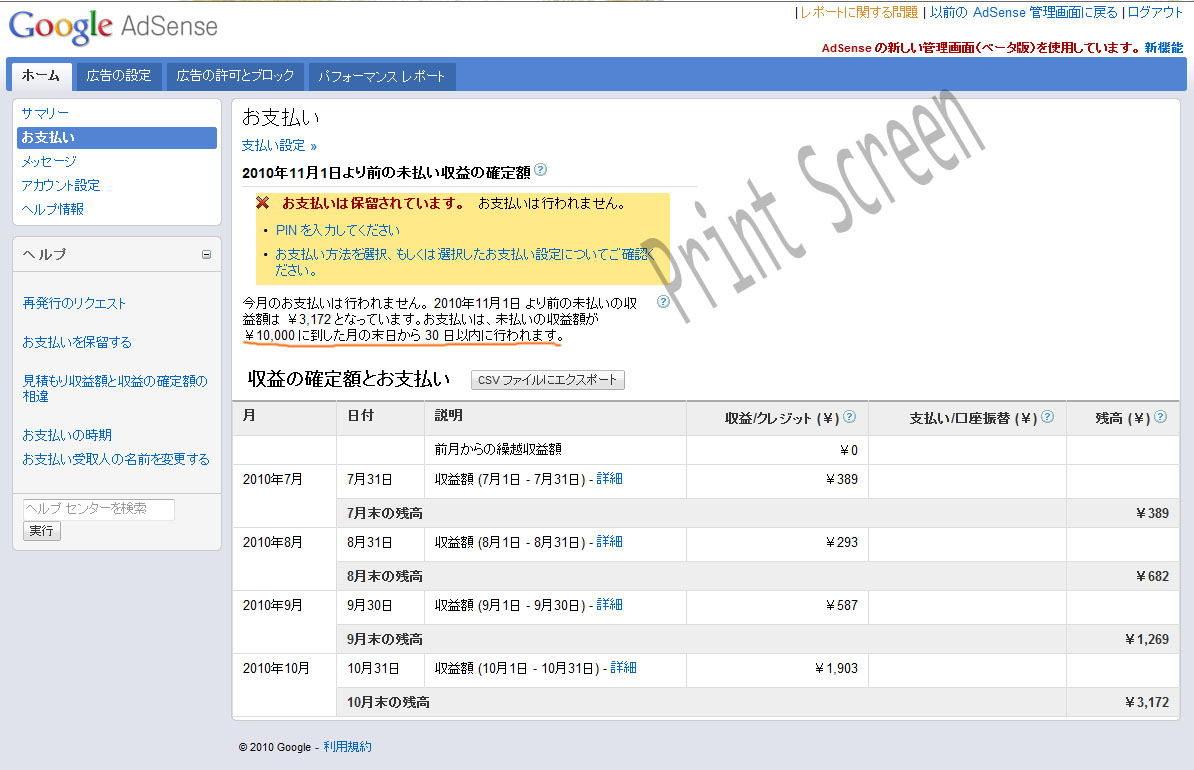Select ￥1,903 earnings value
The width and height of the screenshot is (1194, 770).
836,669
